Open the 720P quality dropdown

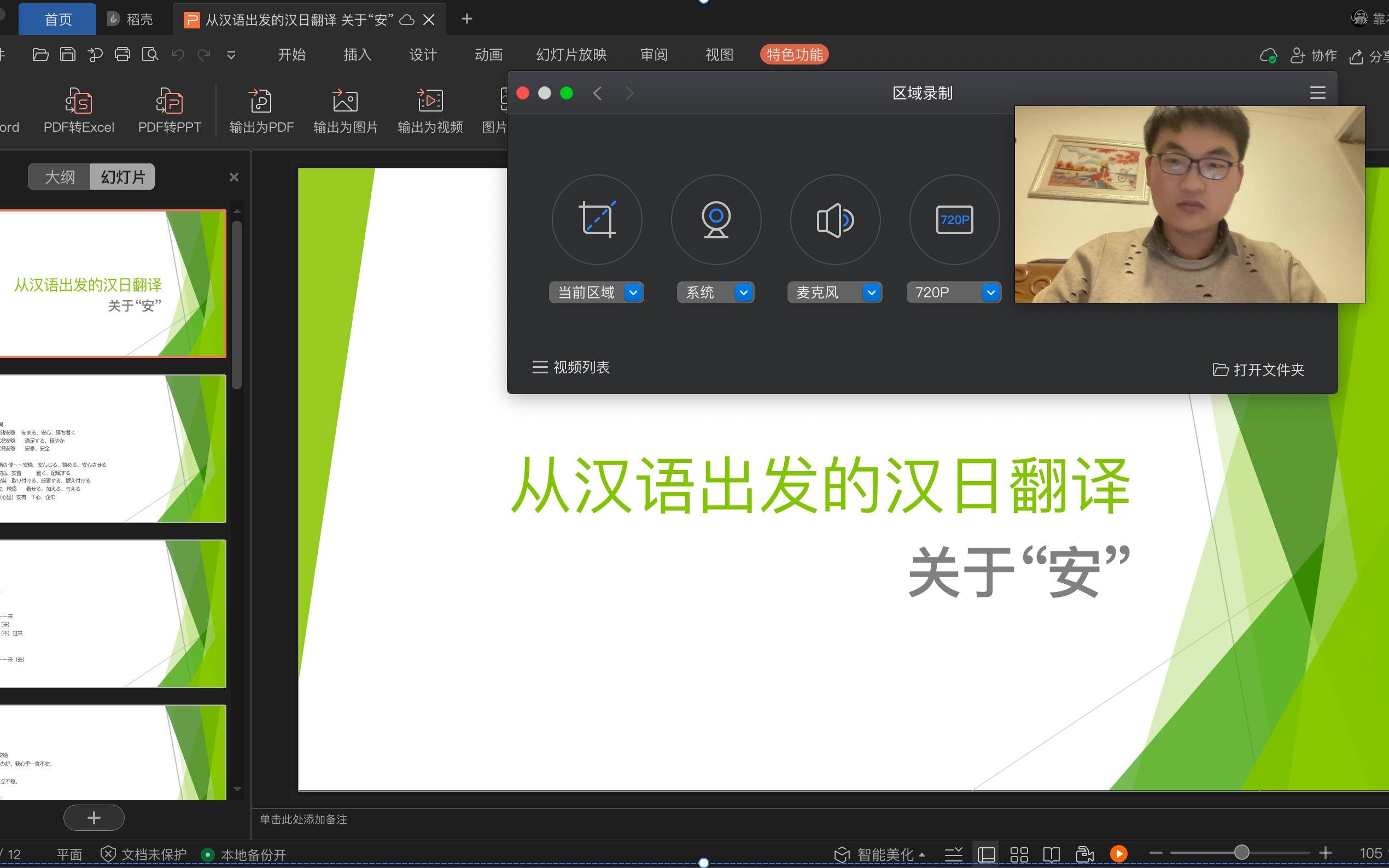tap(954, 293)
